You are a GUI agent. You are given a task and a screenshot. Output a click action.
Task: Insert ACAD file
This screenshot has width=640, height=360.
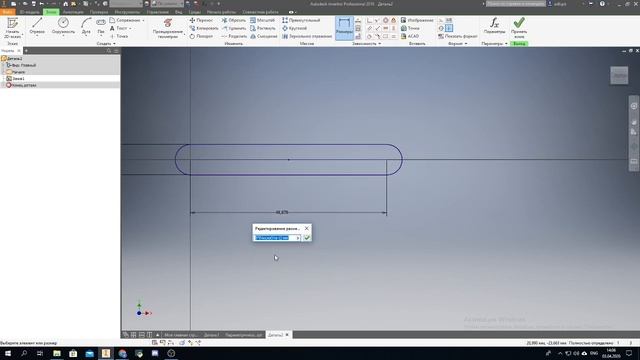(410, 36)
